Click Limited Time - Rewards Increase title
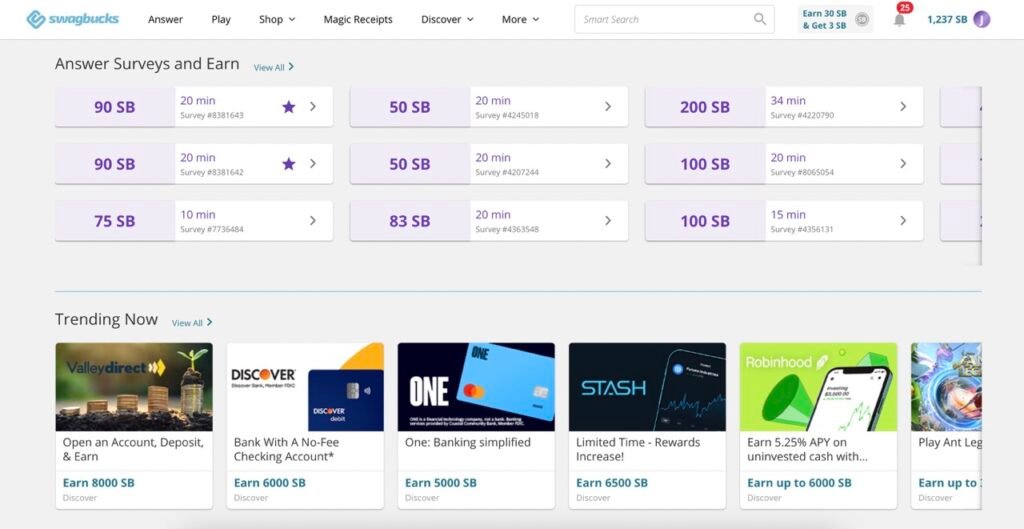Viewport: 1024px width, 529px height. pos(638,449)
